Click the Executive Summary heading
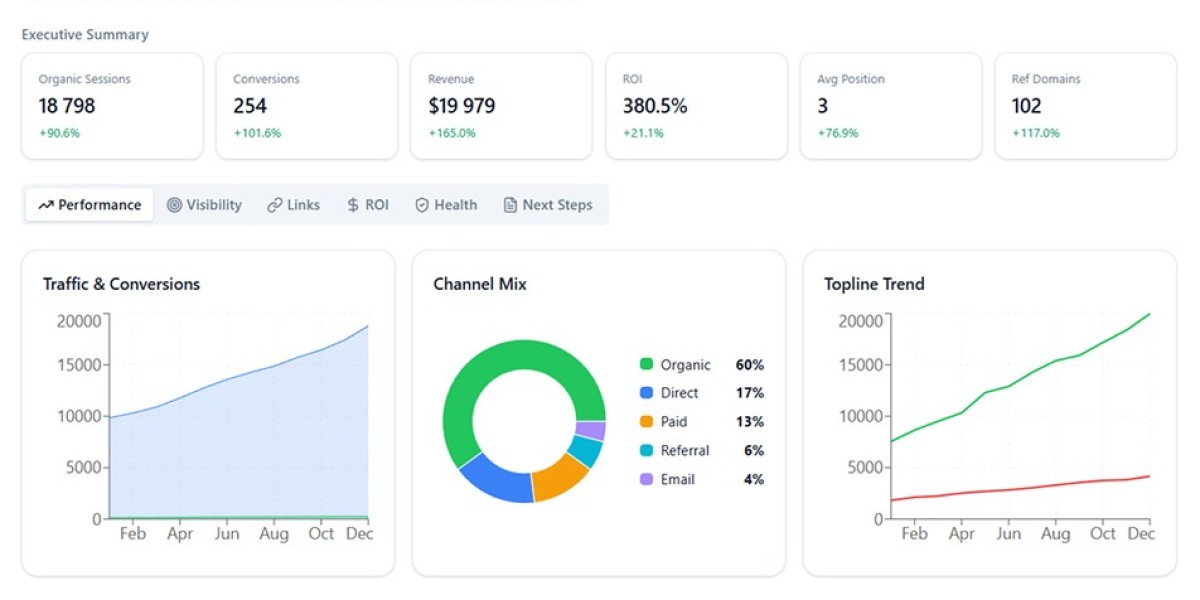Viewport: 1200px width, 600px height. (x=85, y=34)
